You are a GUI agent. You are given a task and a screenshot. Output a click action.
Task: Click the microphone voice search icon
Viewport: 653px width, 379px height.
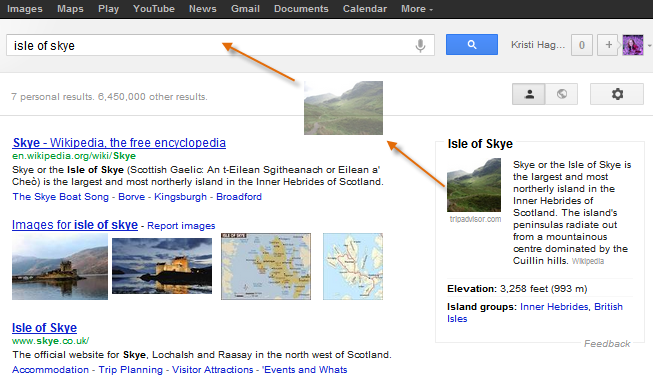421,45
